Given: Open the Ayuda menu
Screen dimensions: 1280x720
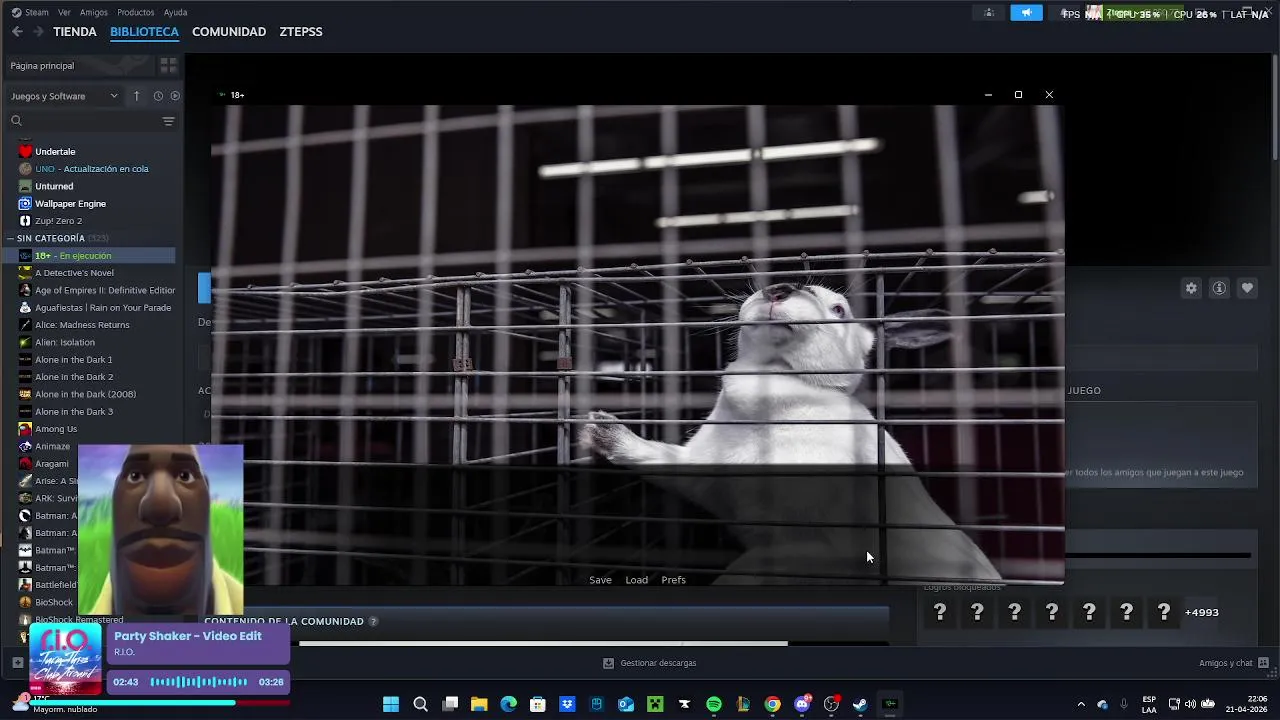Looking at the screenshot, I should (175, 12).
